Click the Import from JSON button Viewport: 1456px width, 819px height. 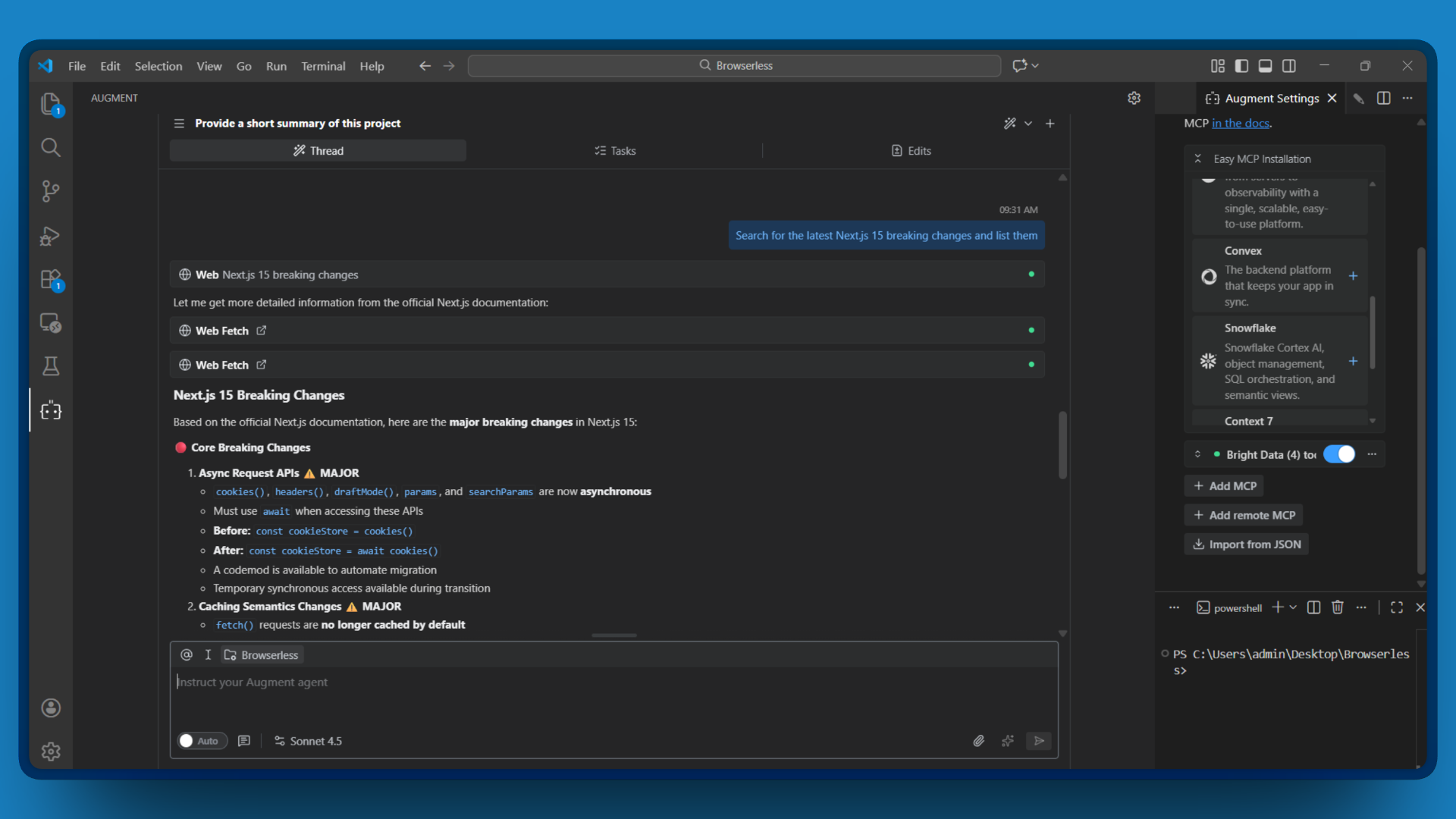(1246, 544)
